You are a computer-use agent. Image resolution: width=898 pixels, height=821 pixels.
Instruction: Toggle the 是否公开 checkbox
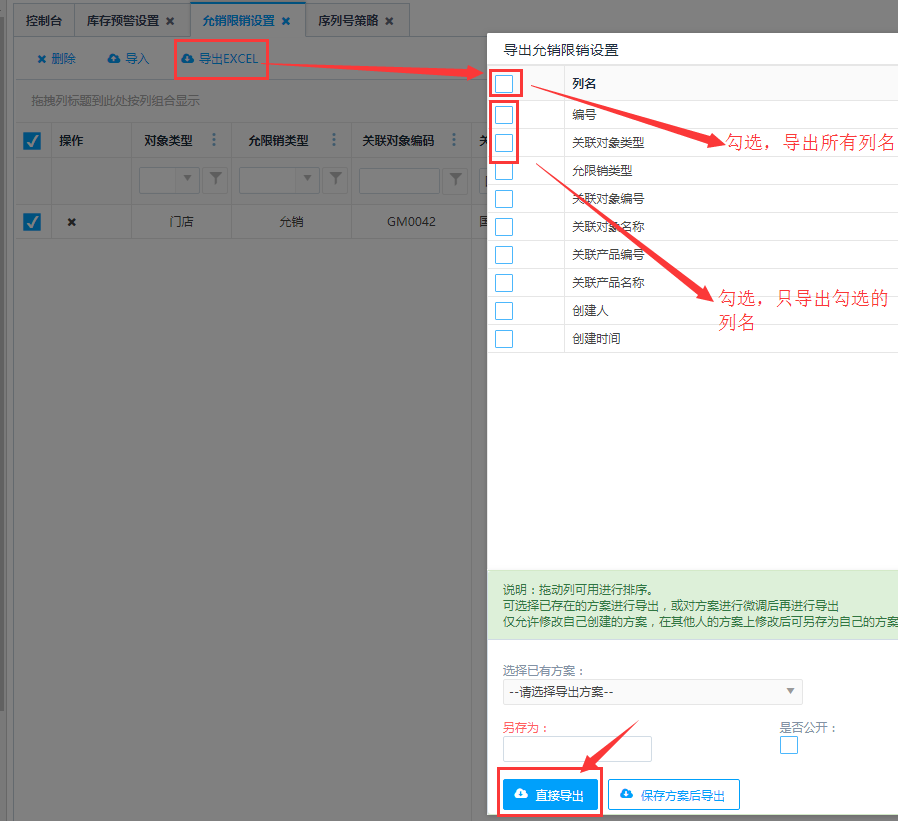pos(789,745)
